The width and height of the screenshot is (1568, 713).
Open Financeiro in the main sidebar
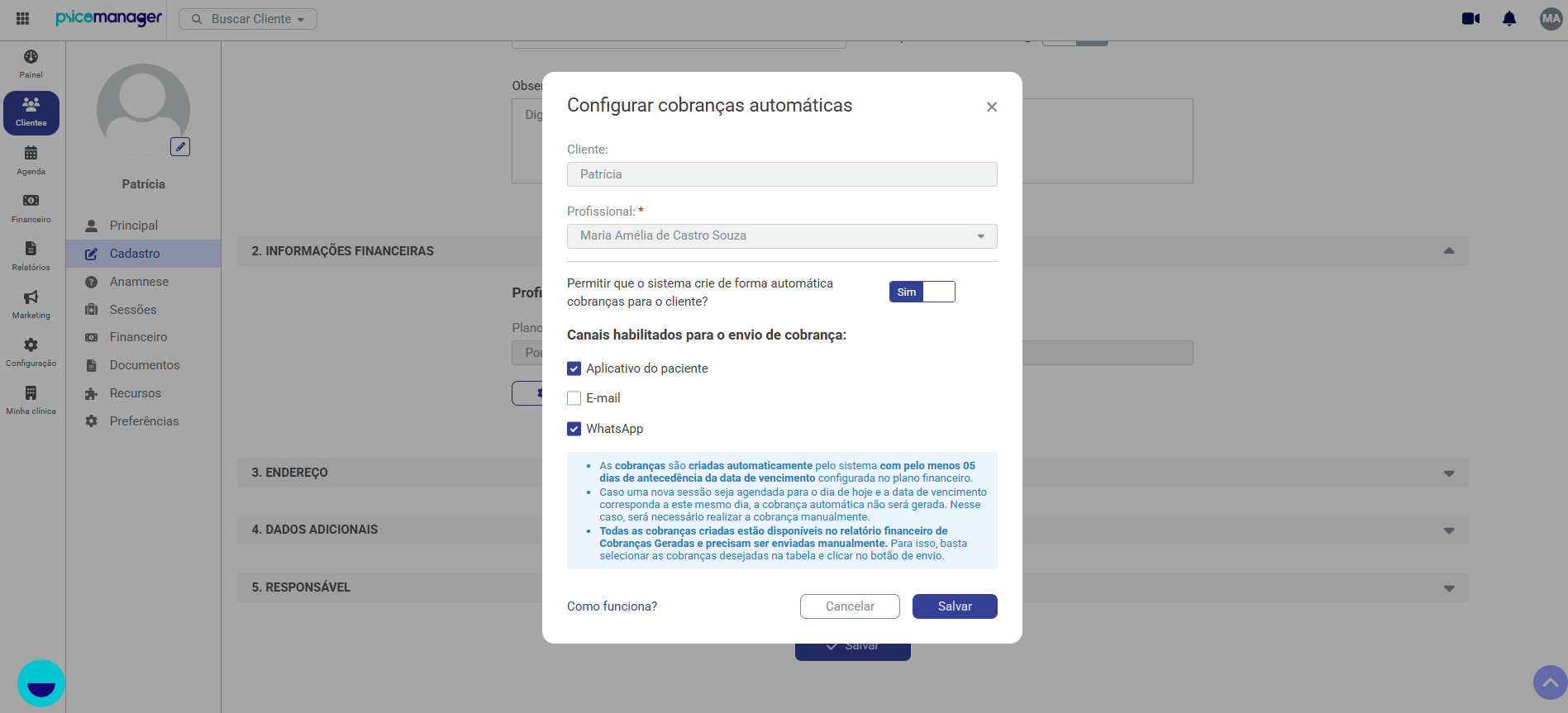click(x=31, y=208)
